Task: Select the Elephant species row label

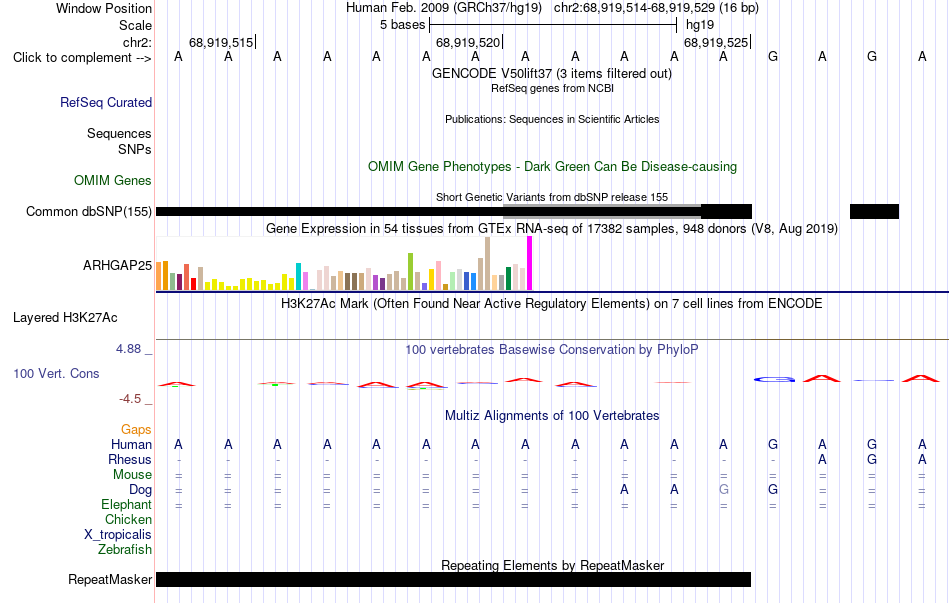Action: coord(127,505)
